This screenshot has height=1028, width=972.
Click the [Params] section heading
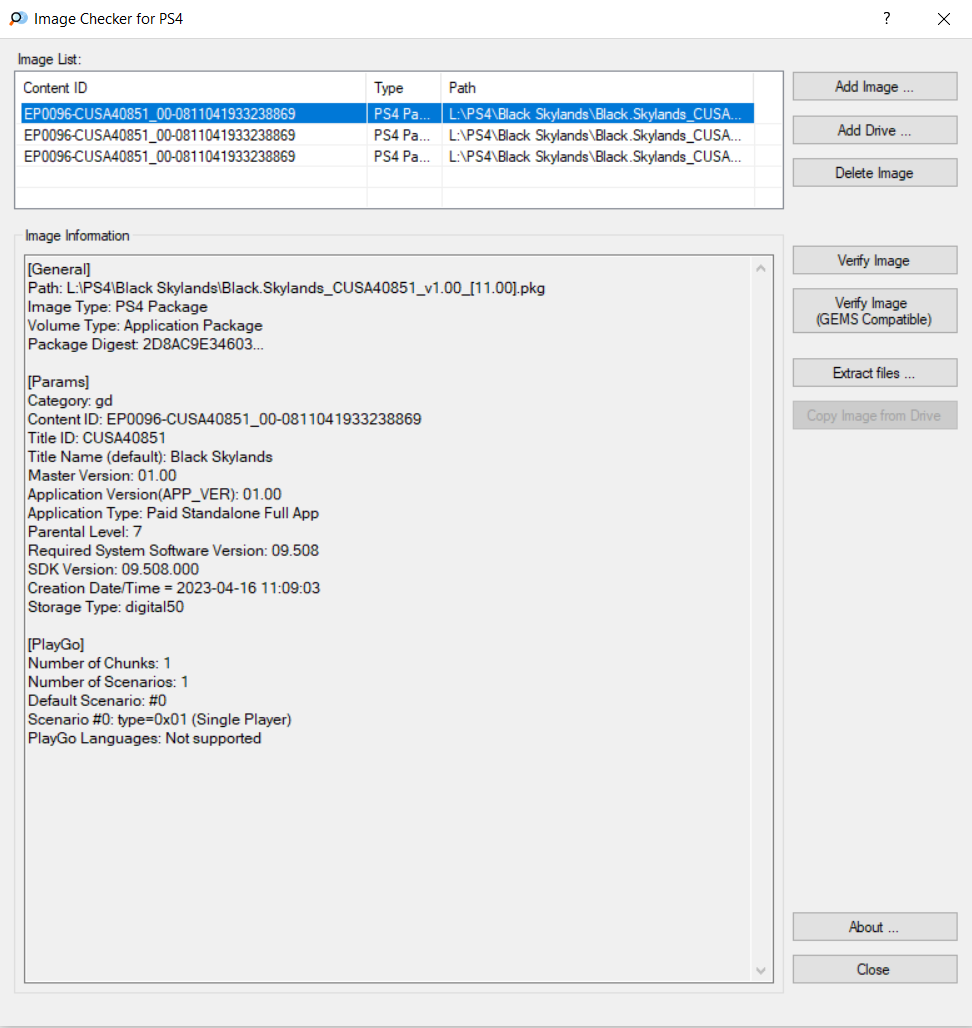pos(58,382)
